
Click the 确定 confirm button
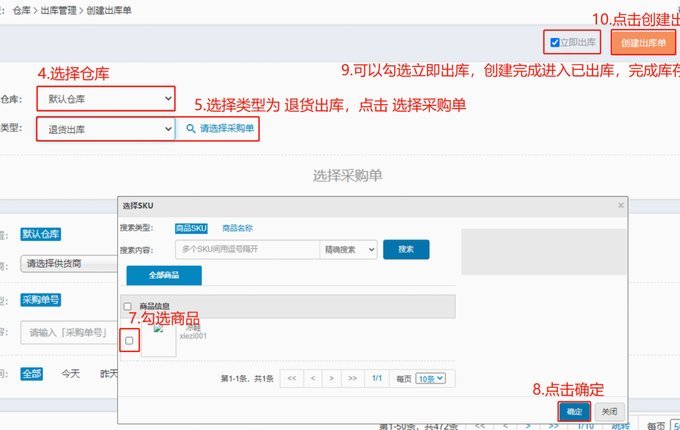click(x=574, y=411)
